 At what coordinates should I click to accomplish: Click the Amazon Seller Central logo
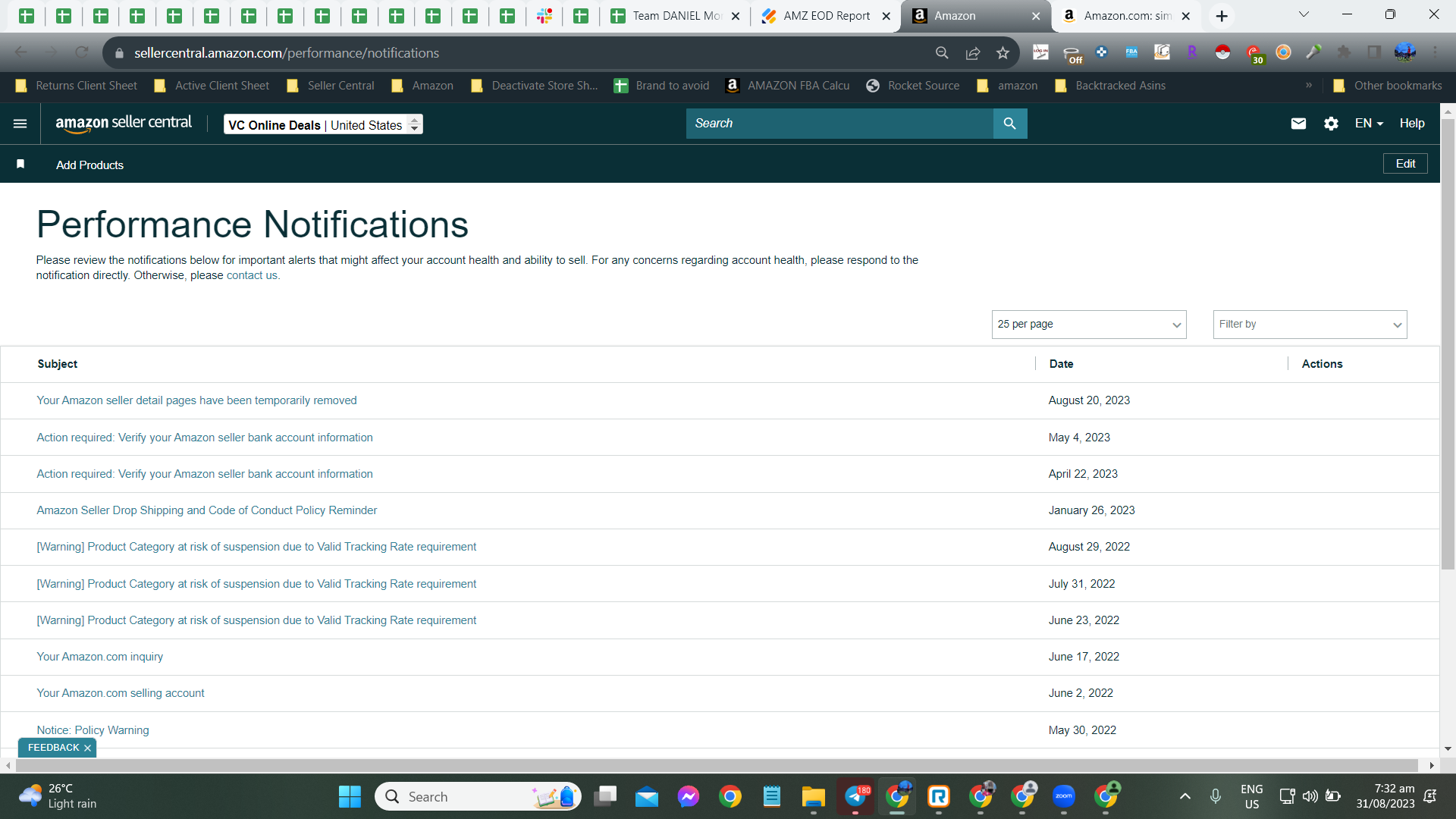[124, 124]
